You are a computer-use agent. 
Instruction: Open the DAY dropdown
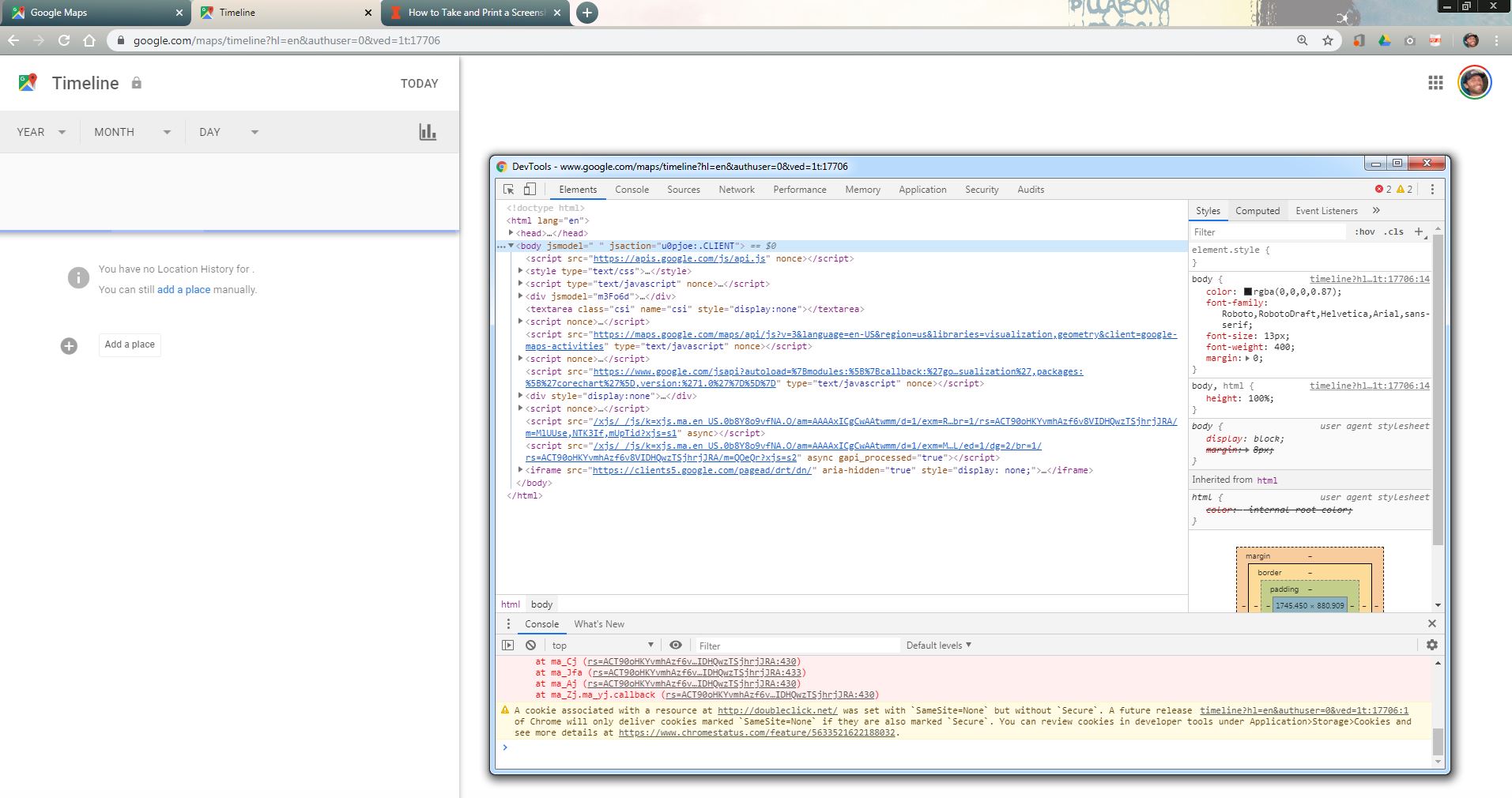click(x=229, y=132)
